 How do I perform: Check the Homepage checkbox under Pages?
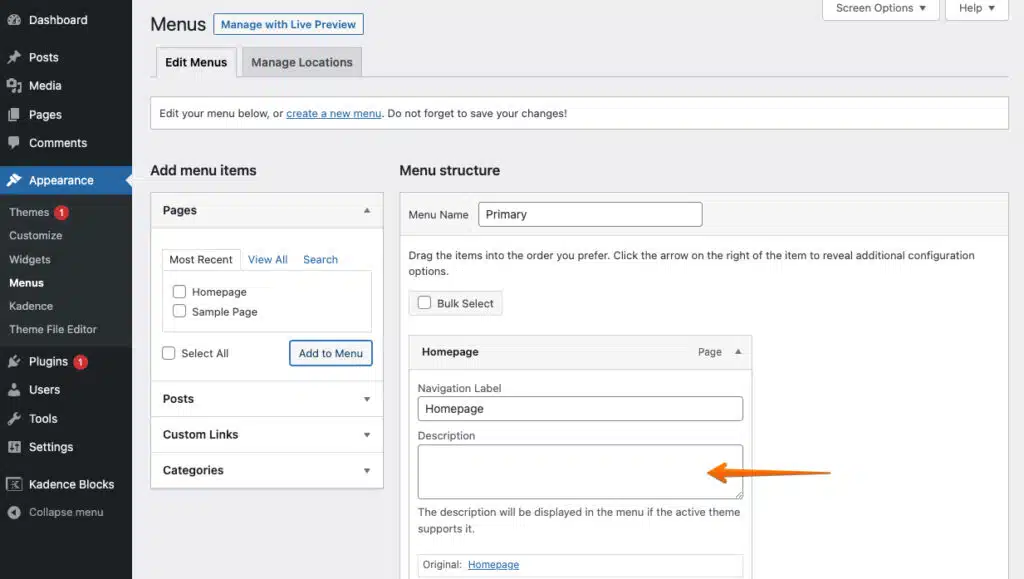(179, 291)
